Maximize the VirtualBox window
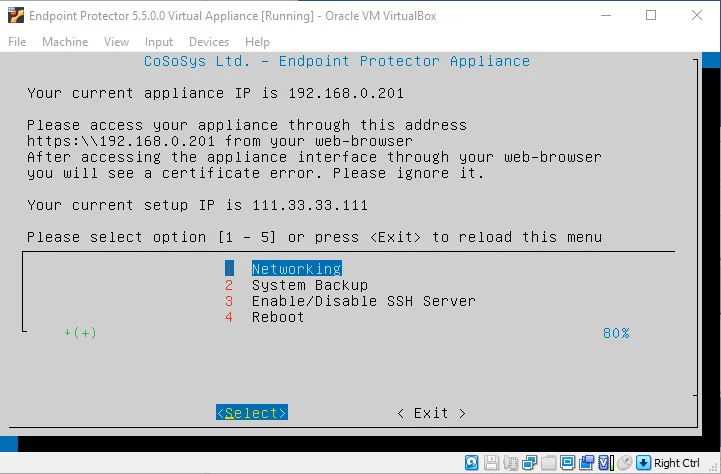 tap(651, 16)
